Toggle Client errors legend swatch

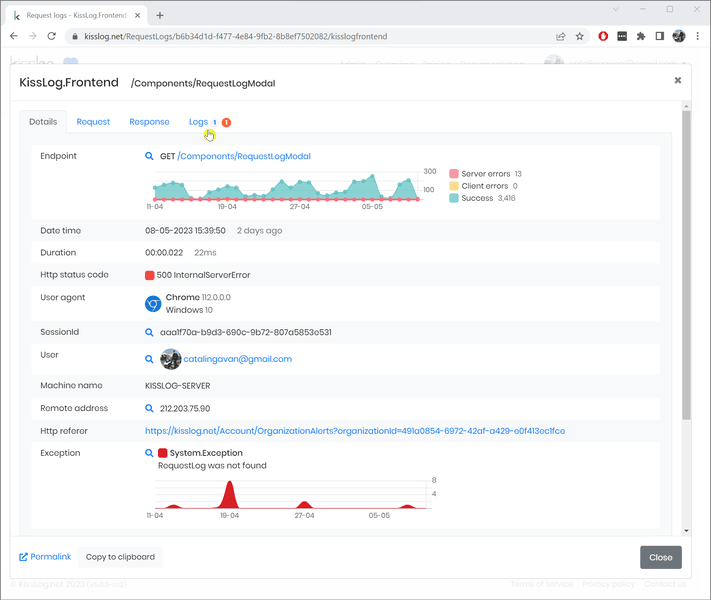(x=454, y=186)
